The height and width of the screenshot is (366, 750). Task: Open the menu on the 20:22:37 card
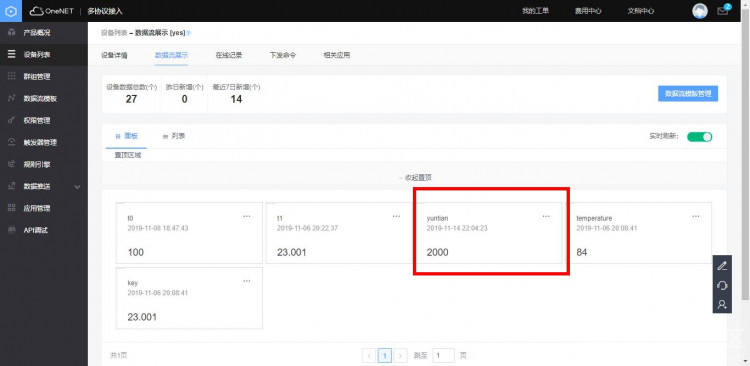point(397,216)
